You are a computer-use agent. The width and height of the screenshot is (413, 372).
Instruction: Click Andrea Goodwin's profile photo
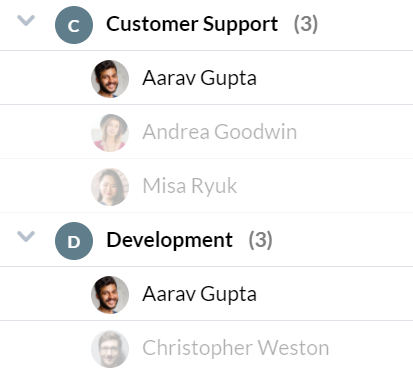tap(110, 133)
